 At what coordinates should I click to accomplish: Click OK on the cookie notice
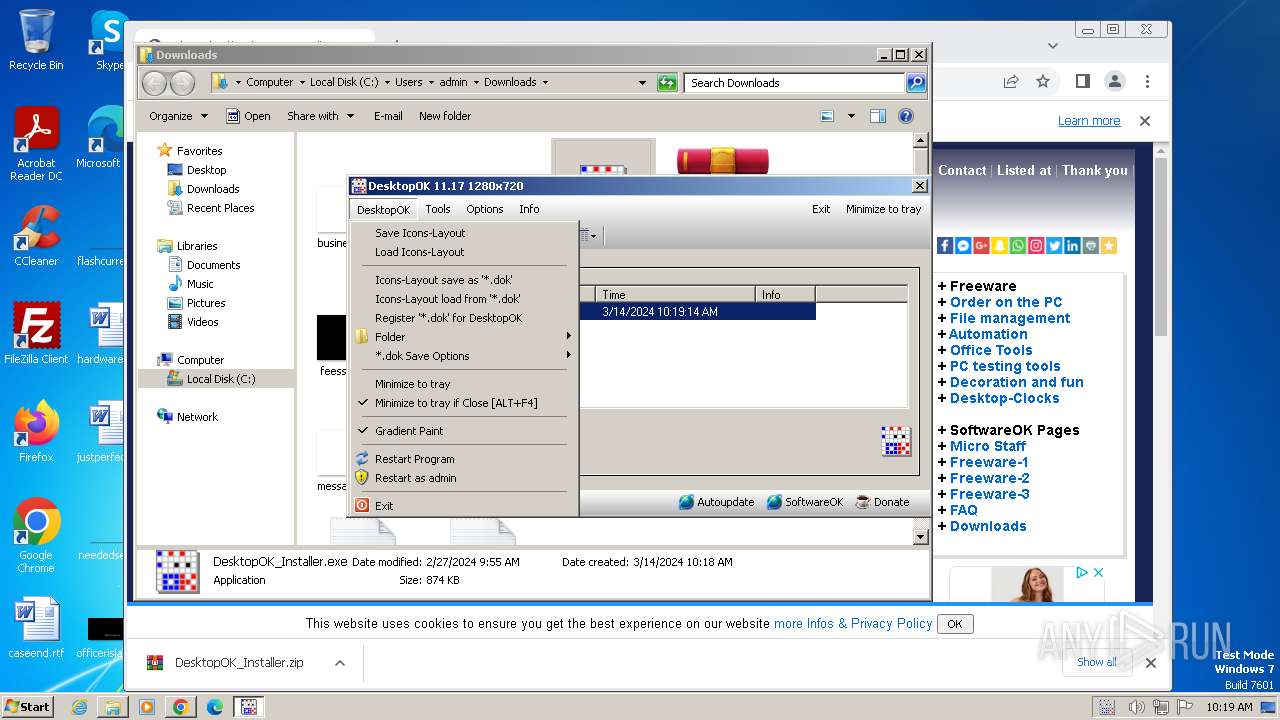[955, 624]
